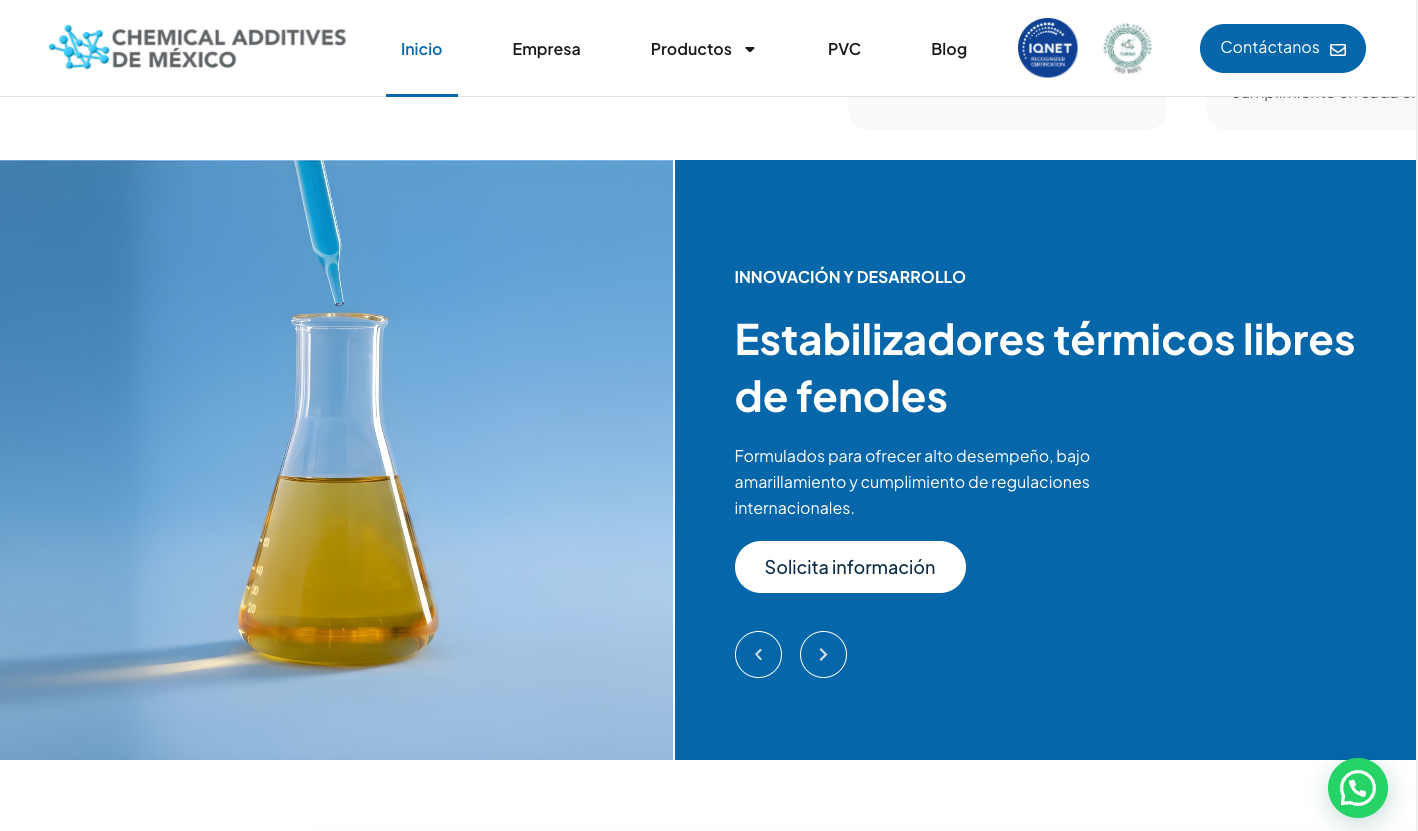Click the paragraph starting 'Formulados para ofrecer'

[912, 482]
